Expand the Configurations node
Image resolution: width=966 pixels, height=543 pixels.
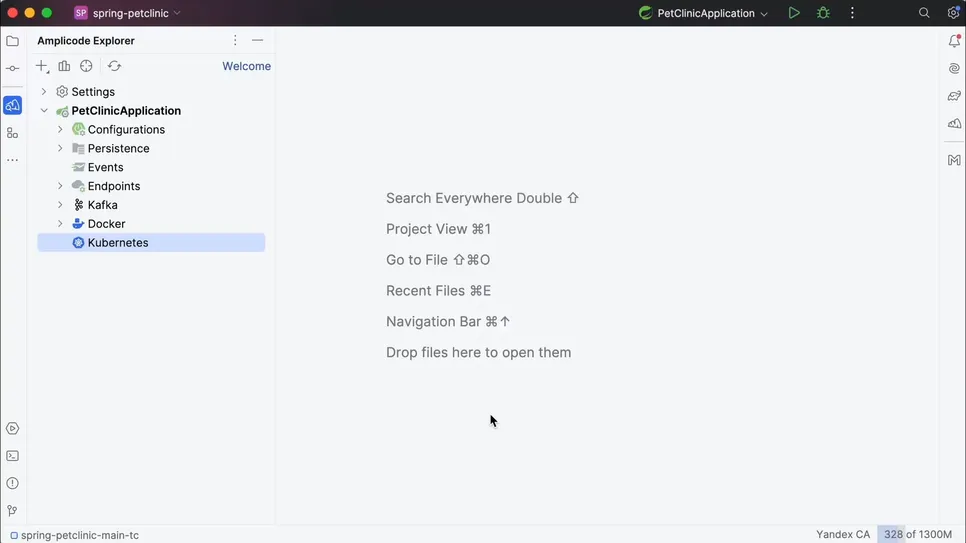tap(60, 129)
